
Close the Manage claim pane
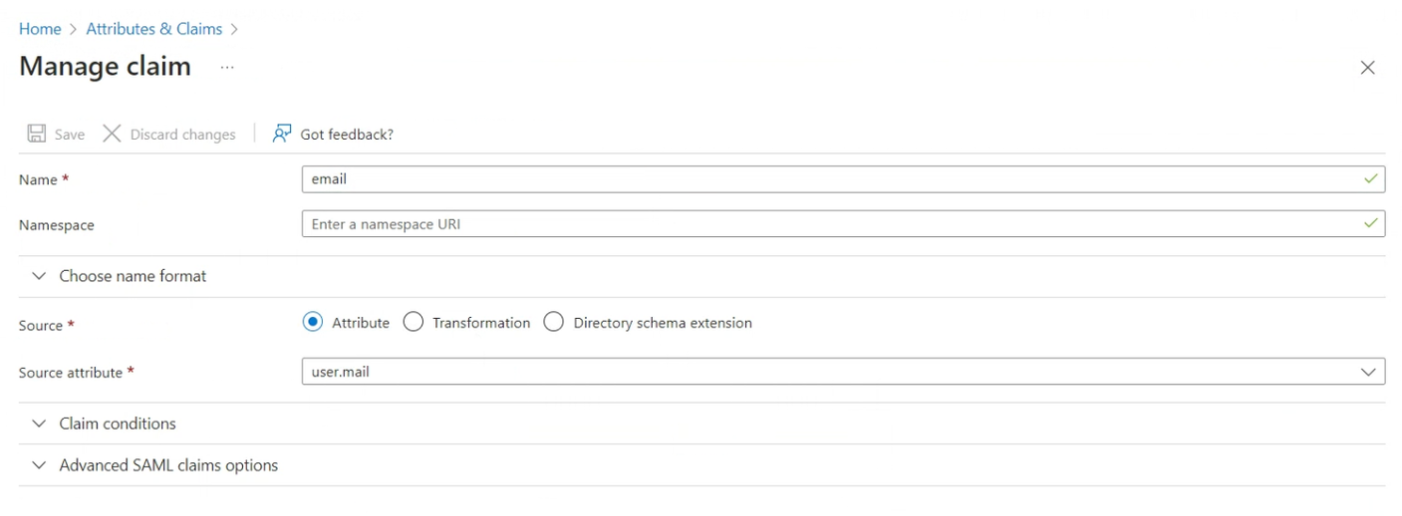(1367, 68)
